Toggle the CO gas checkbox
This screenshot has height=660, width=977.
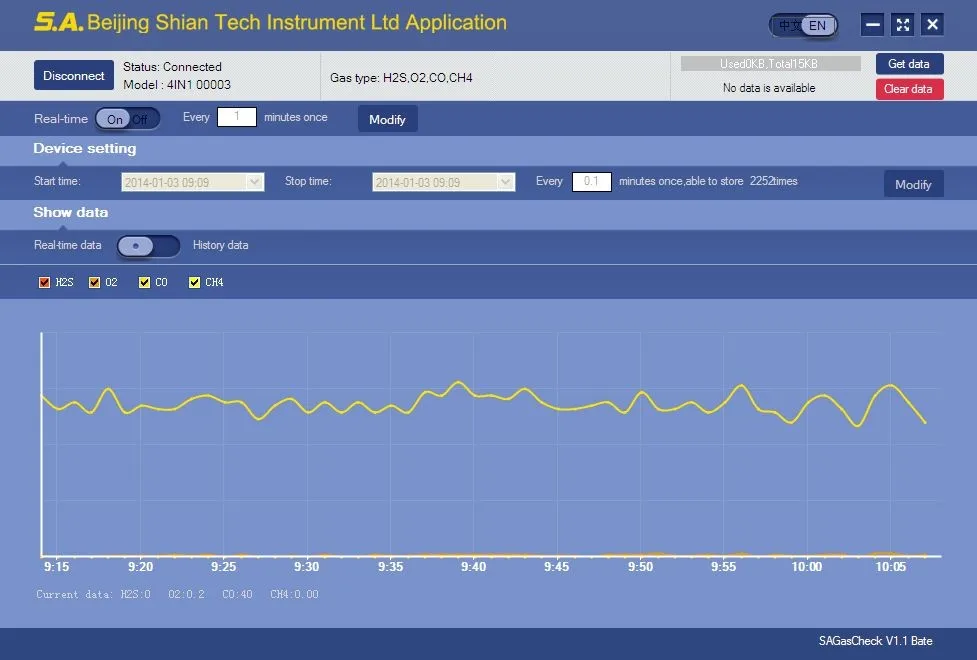[x=145, y=283]
